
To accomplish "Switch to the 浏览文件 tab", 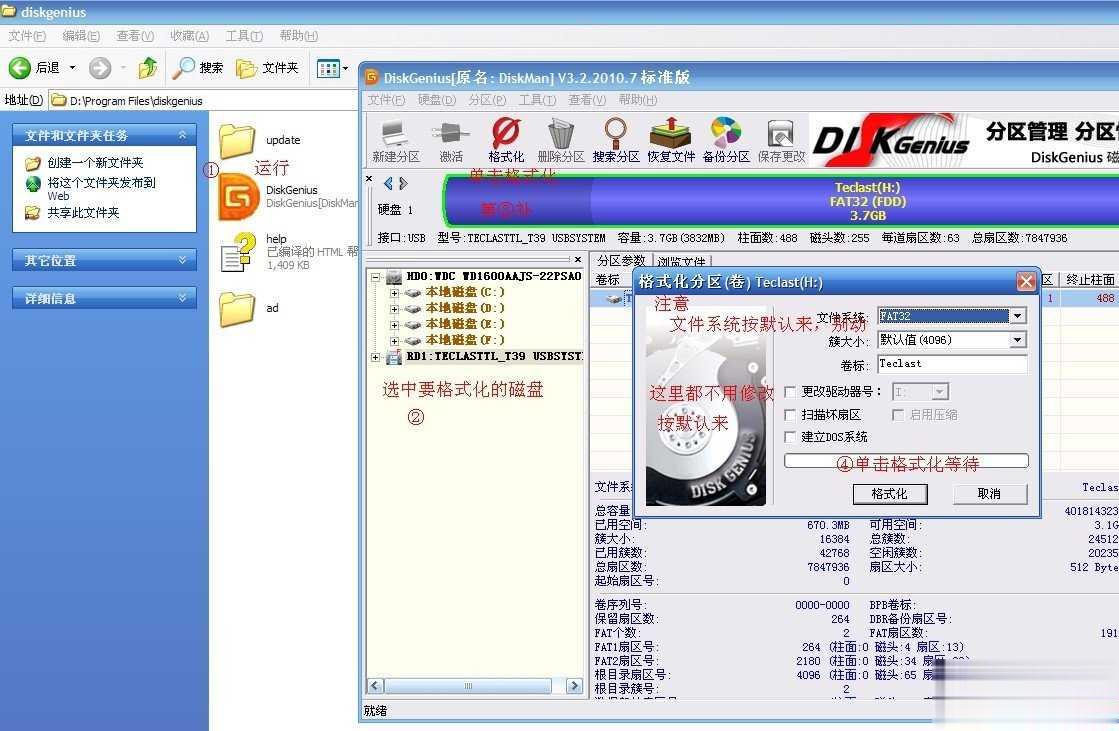I will point(681,262).
